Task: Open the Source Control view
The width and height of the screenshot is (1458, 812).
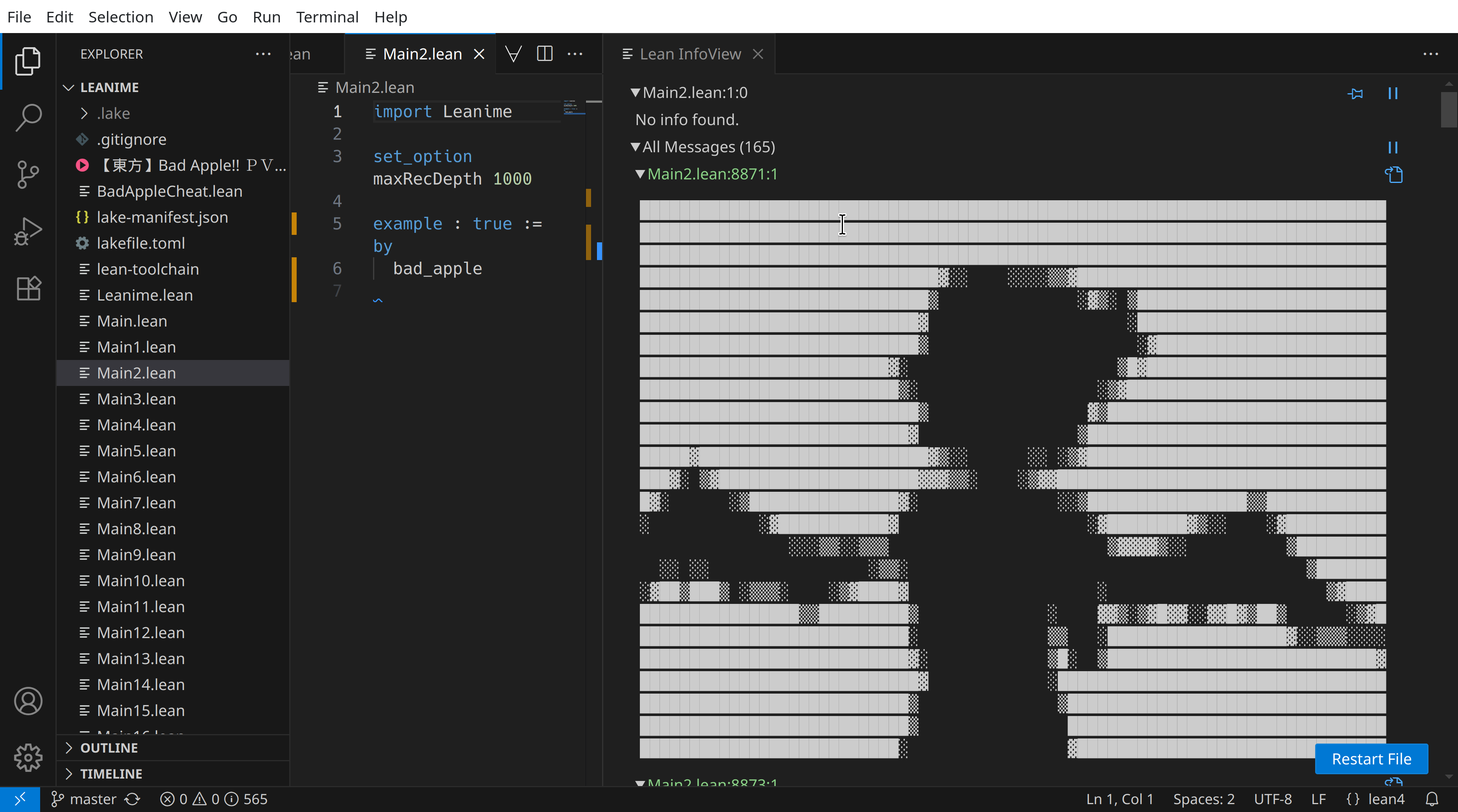Action: pos(28,175)
